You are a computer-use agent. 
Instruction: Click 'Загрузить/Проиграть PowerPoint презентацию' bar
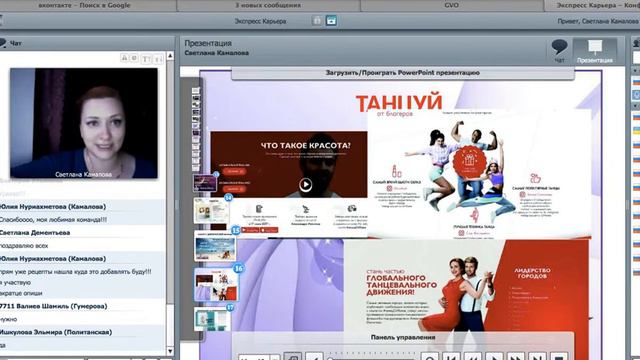tap(402, 73)
